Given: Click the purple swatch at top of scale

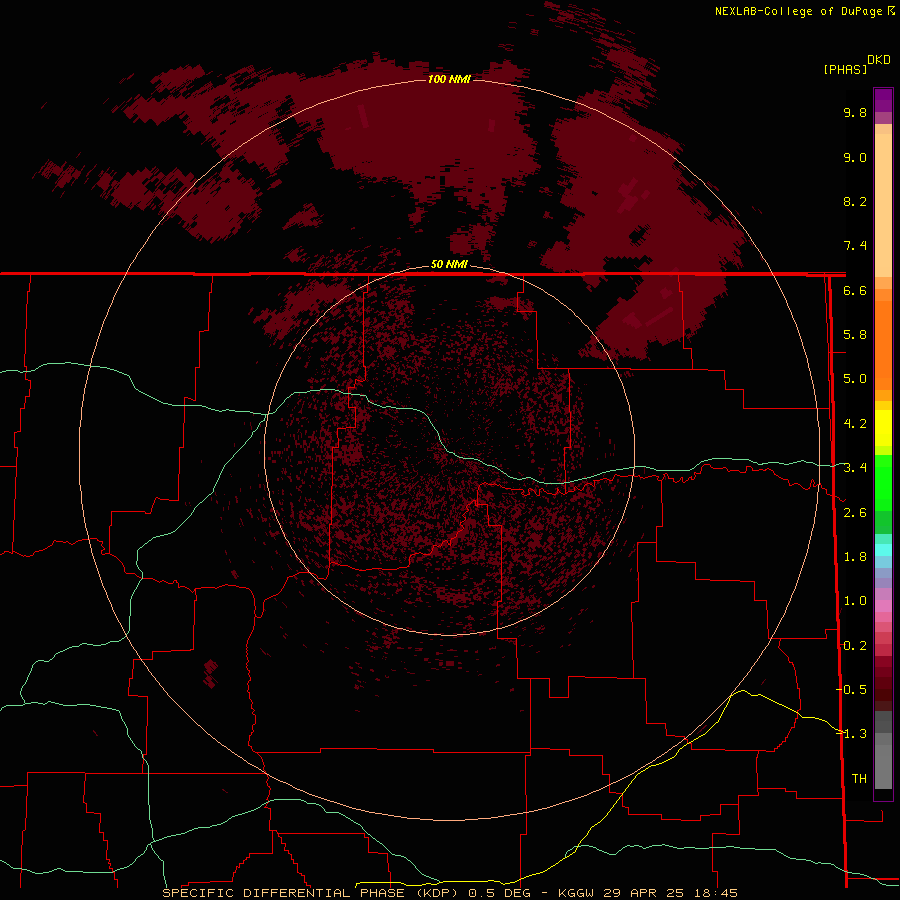Looking at the screenshot, I should tap(883, 100).
